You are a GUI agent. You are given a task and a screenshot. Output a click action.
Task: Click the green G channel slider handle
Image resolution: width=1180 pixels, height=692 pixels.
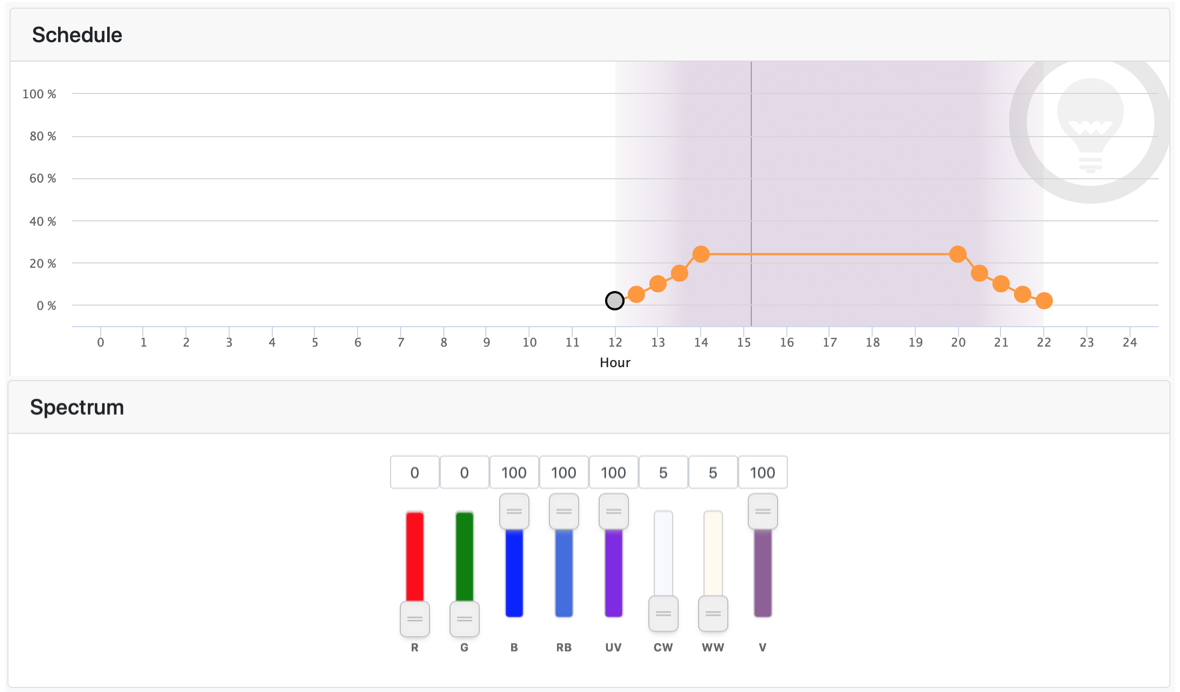464,619
